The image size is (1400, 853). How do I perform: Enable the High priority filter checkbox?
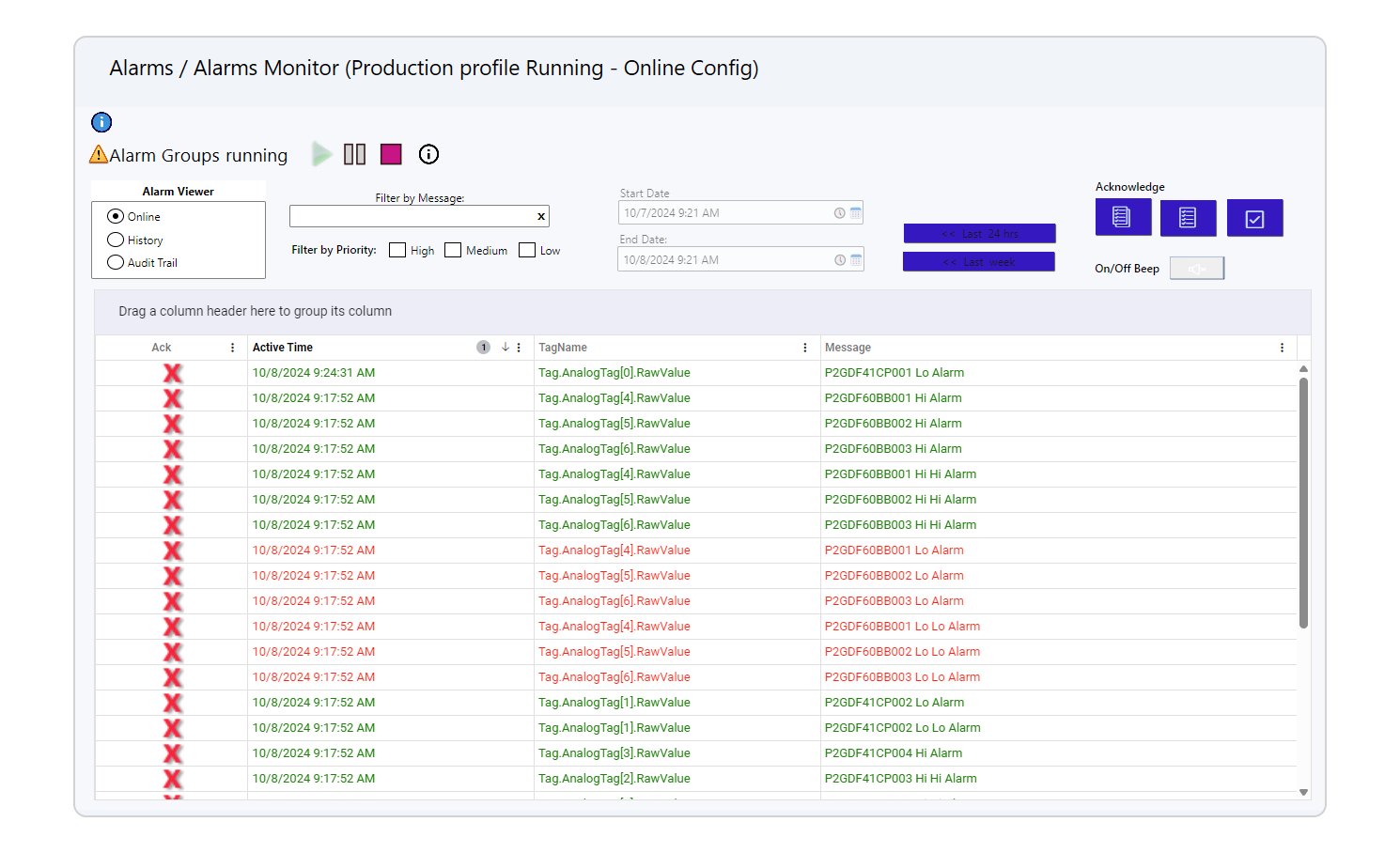click(397, 250)
